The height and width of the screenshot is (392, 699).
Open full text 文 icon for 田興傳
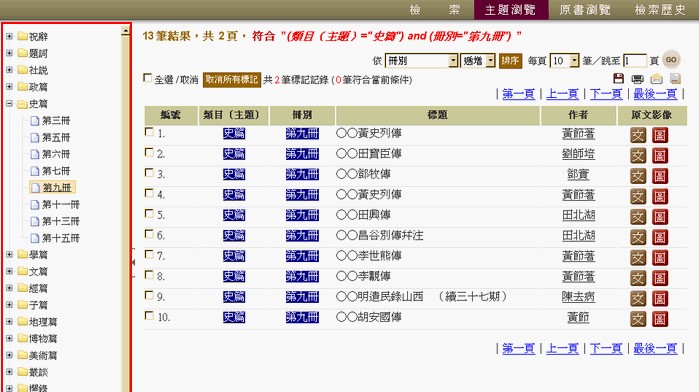[638, 217]
